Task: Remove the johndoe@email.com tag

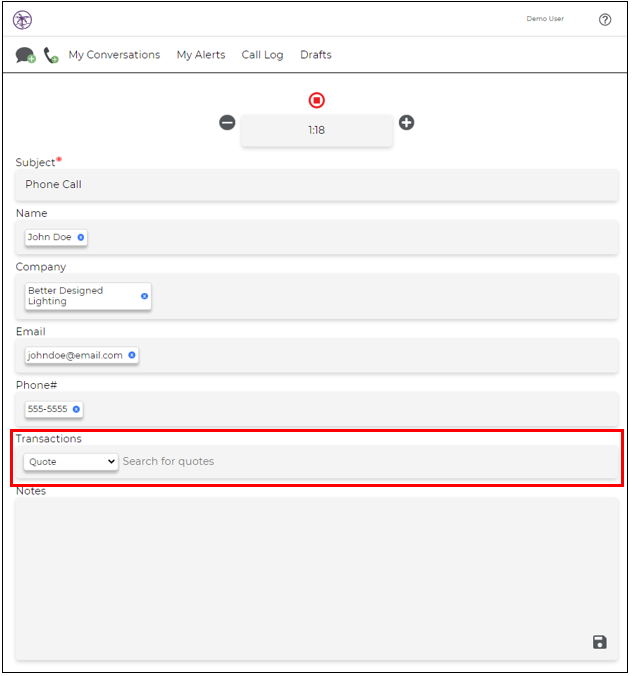Action: click(x=132, y=355)
